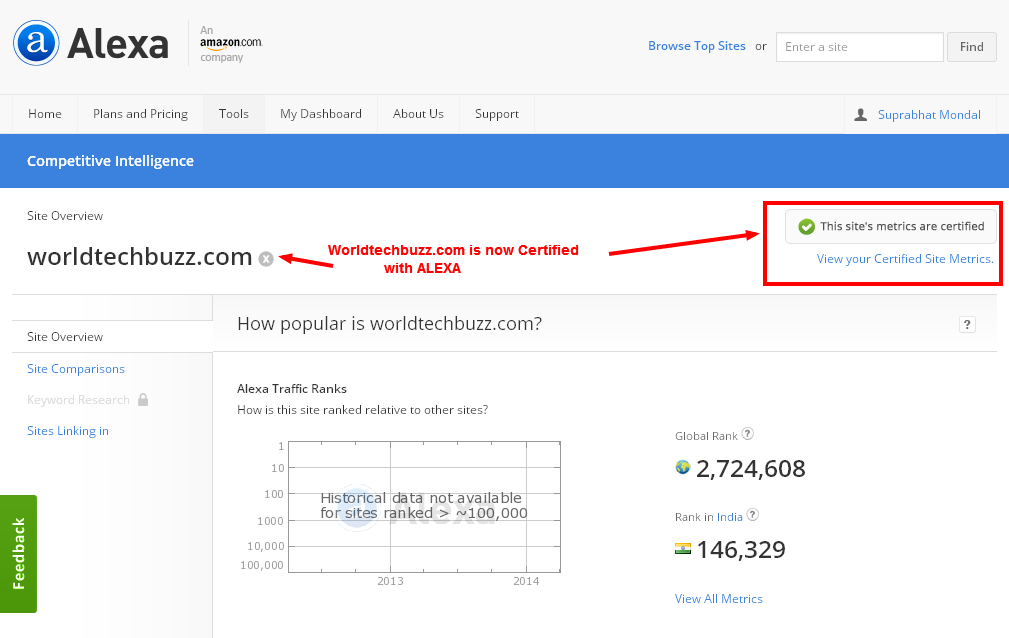
Task: Click the Keyword Research lock icon
Action: (143, 399)
